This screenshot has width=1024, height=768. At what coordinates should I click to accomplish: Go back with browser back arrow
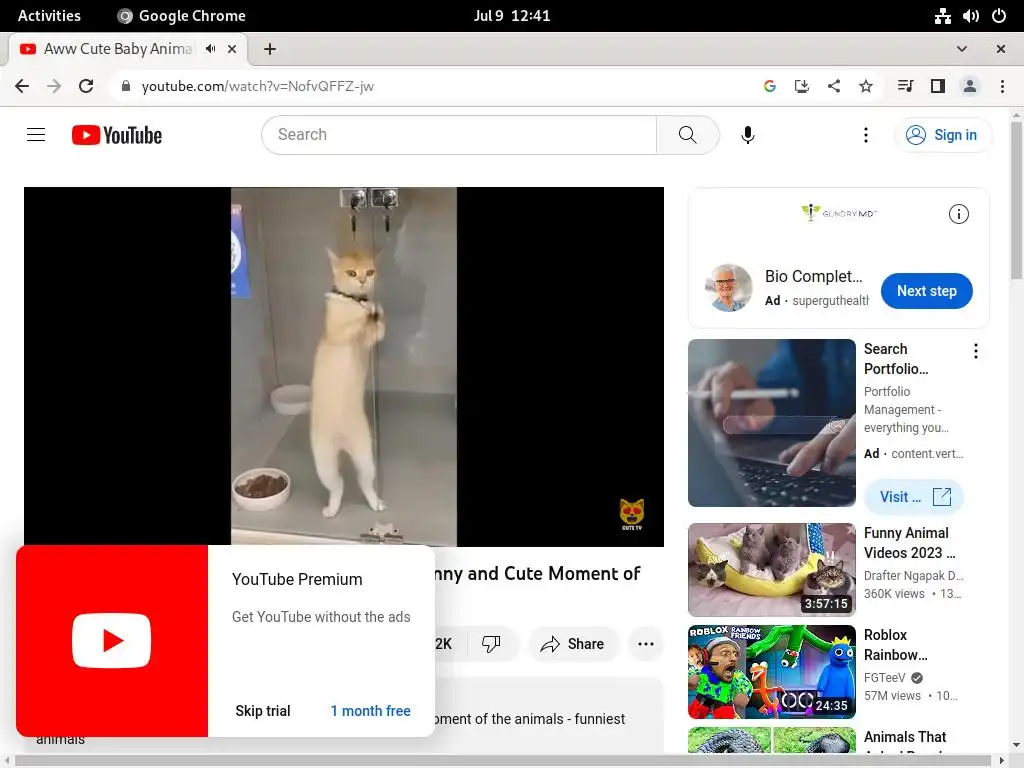pyautogui.click(x=22, y=86)
